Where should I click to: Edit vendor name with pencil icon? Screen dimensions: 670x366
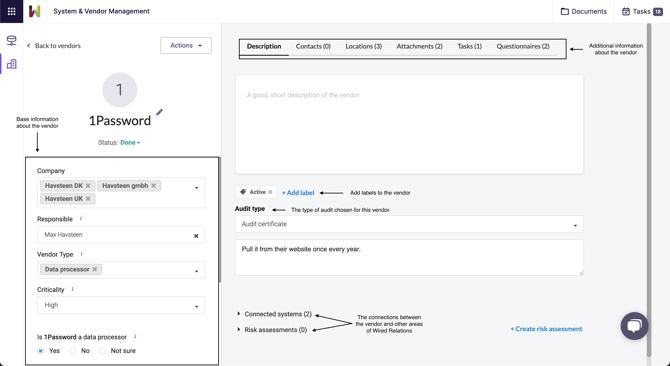159,112
